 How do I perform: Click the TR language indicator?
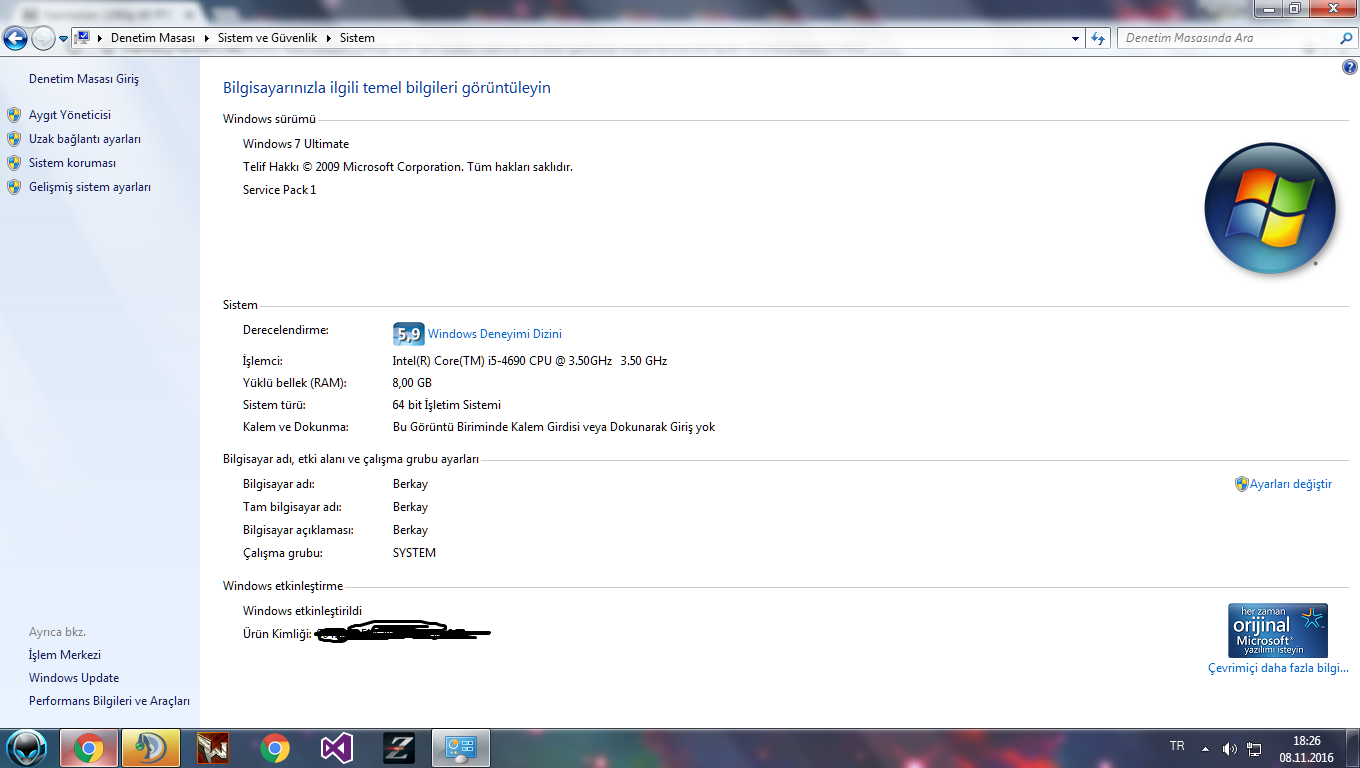1177,746
